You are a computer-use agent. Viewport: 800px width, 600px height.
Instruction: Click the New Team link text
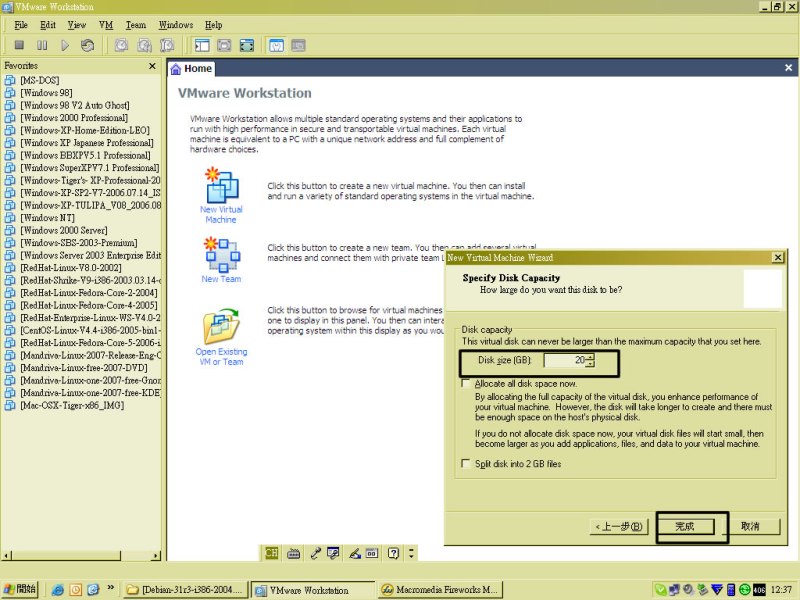(221, 279)
